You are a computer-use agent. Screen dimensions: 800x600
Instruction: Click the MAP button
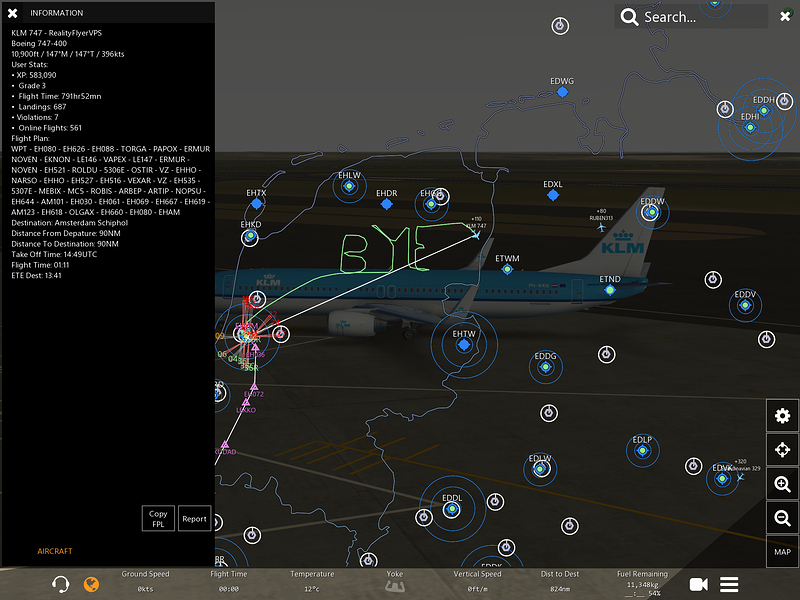(782, 552)
